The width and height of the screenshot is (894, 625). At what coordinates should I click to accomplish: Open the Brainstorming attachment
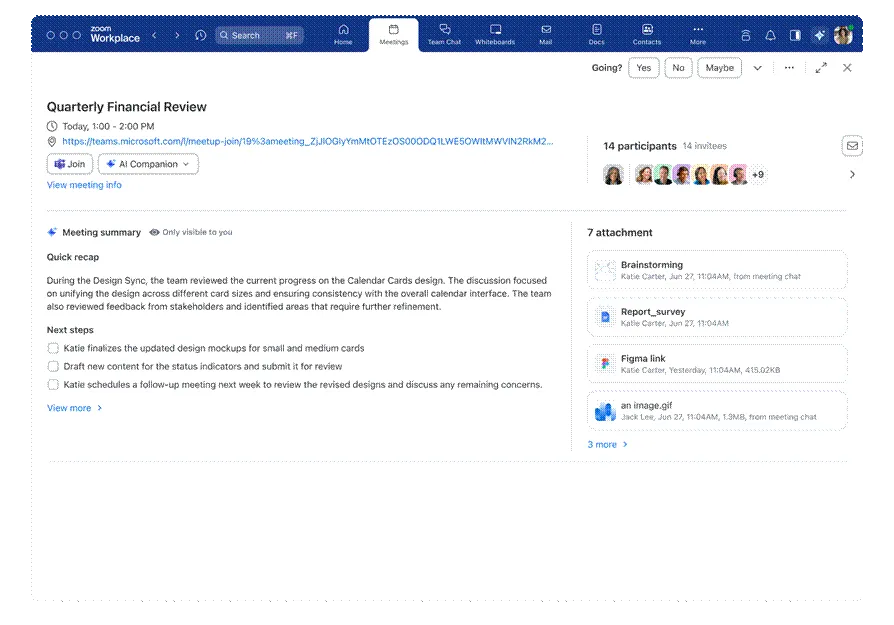point(717,270)
